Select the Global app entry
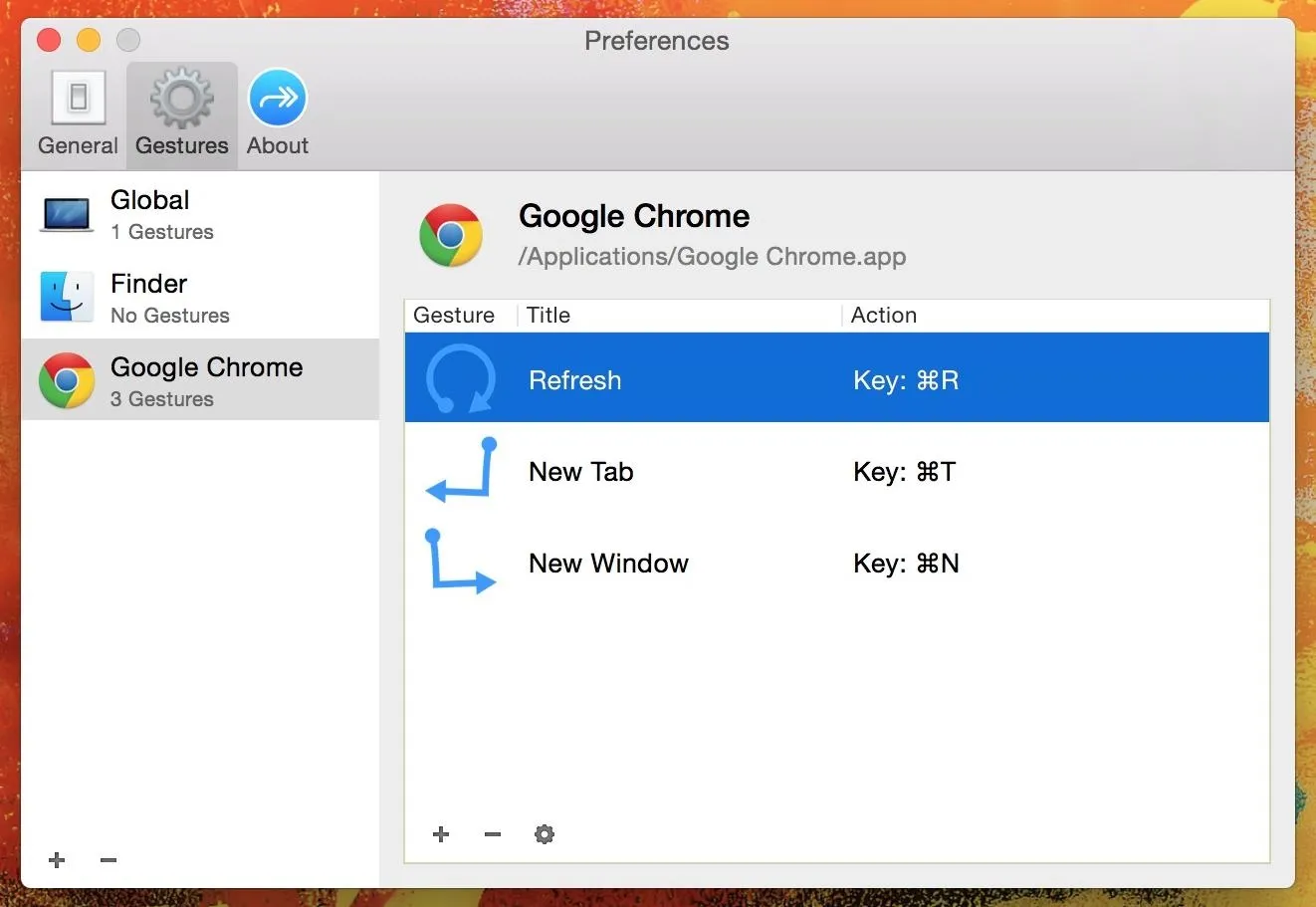Screen dimensions: 1316x907 pos(200,214)
